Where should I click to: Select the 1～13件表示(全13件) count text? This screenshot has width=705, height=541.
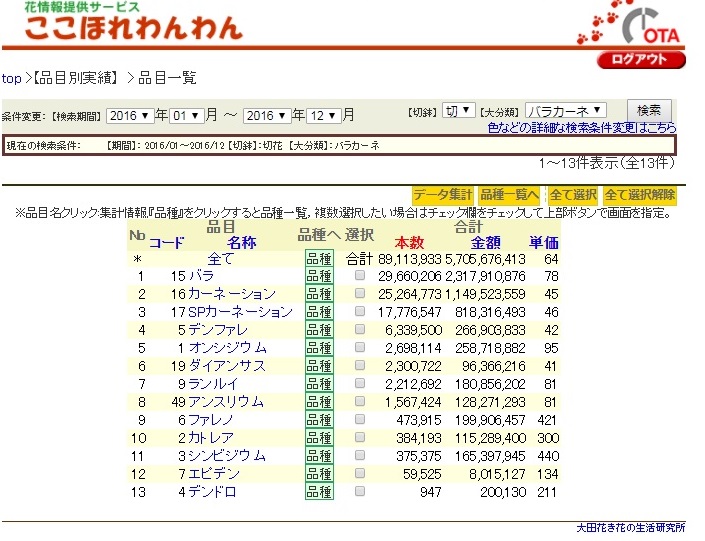click(607, 163)
